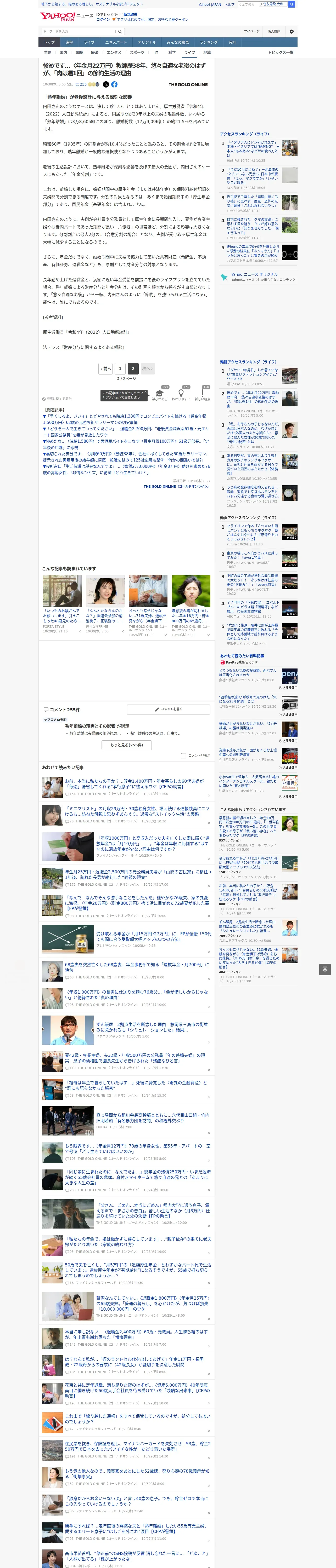Open the 有料 navigation tab

pos(232,43)
